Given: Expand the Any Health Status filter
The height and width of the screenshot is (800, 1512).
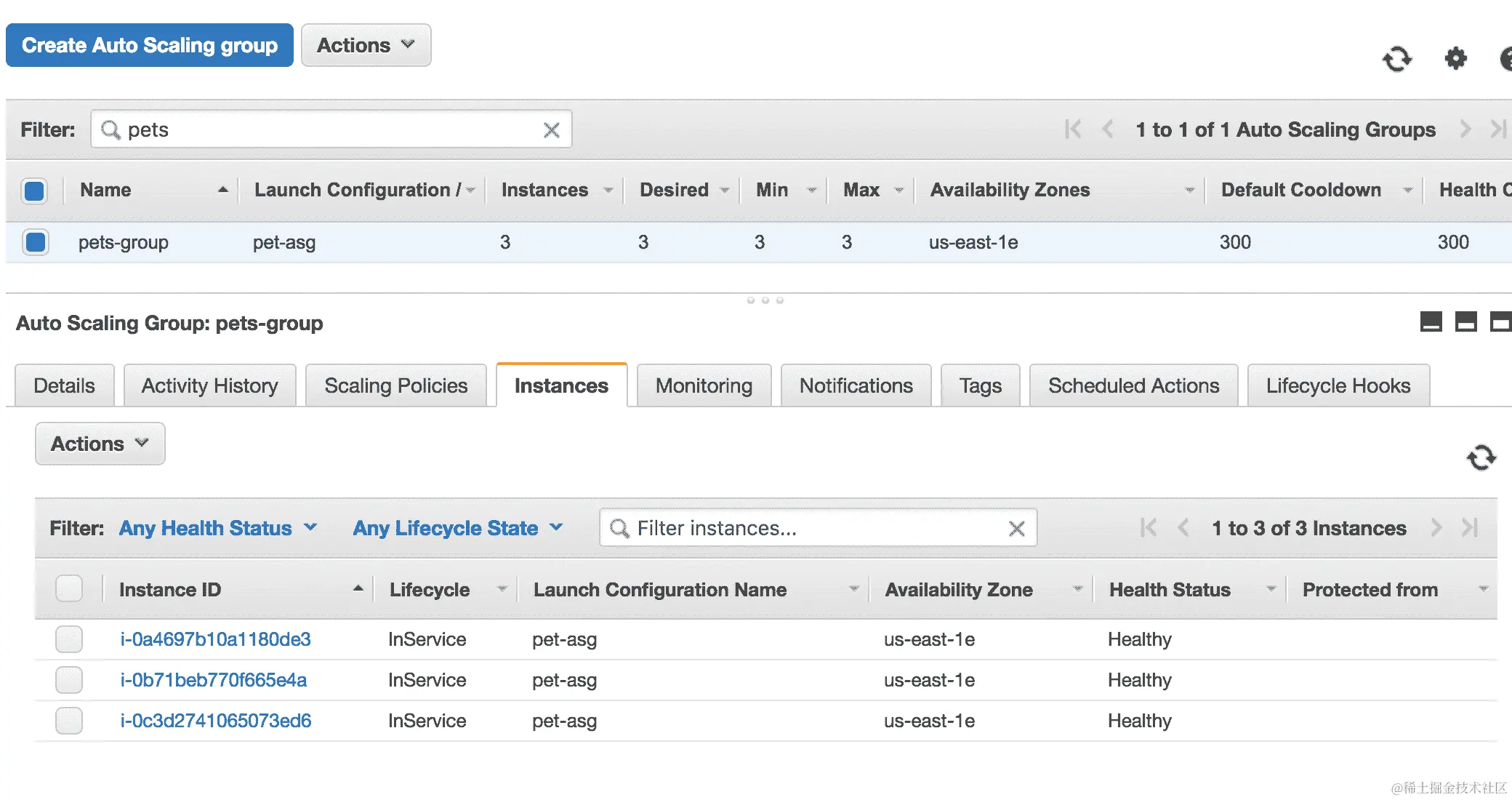Looking at the screenshot, I should (218, 528).
